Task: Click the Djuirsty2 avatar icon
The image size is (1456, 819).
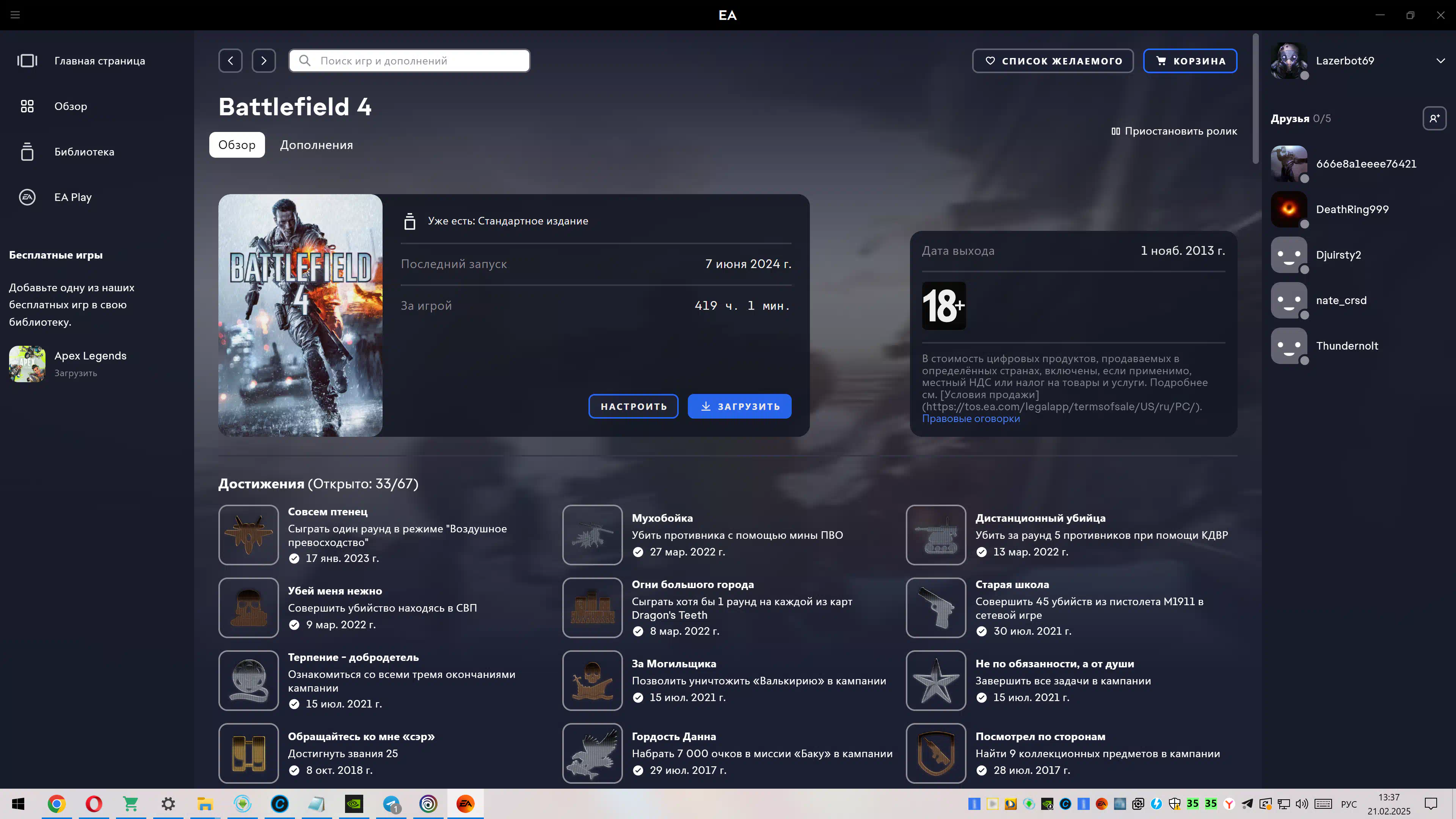Action: click(1289, 255)
